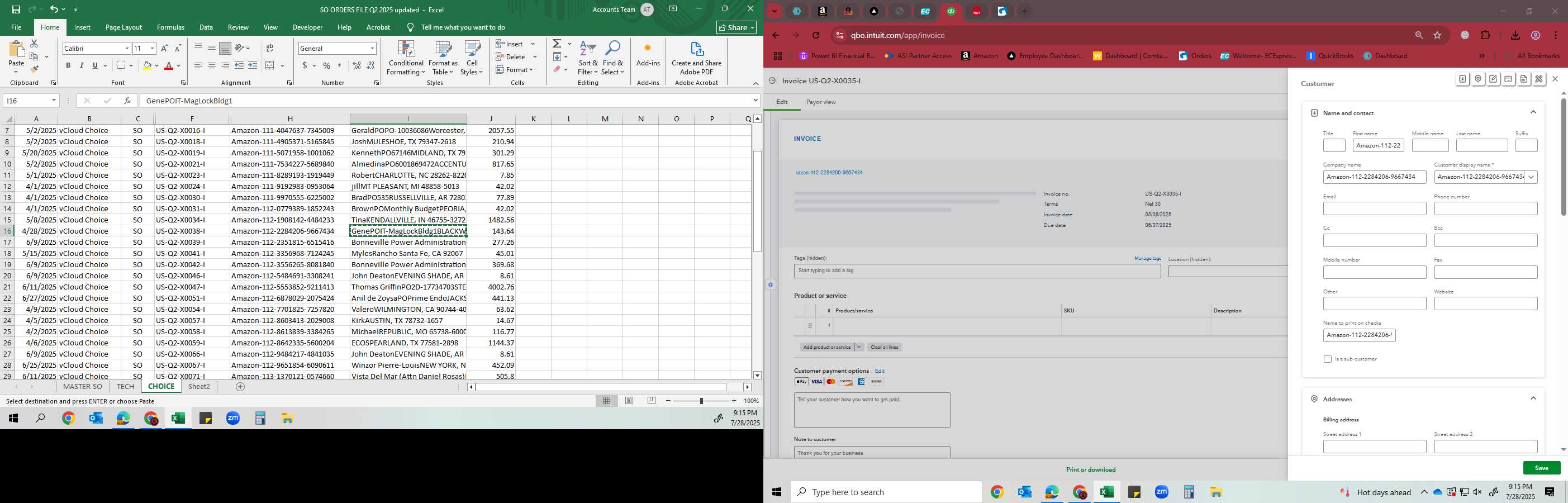Click the payments card icon in Customer panel

[1508, 79]
